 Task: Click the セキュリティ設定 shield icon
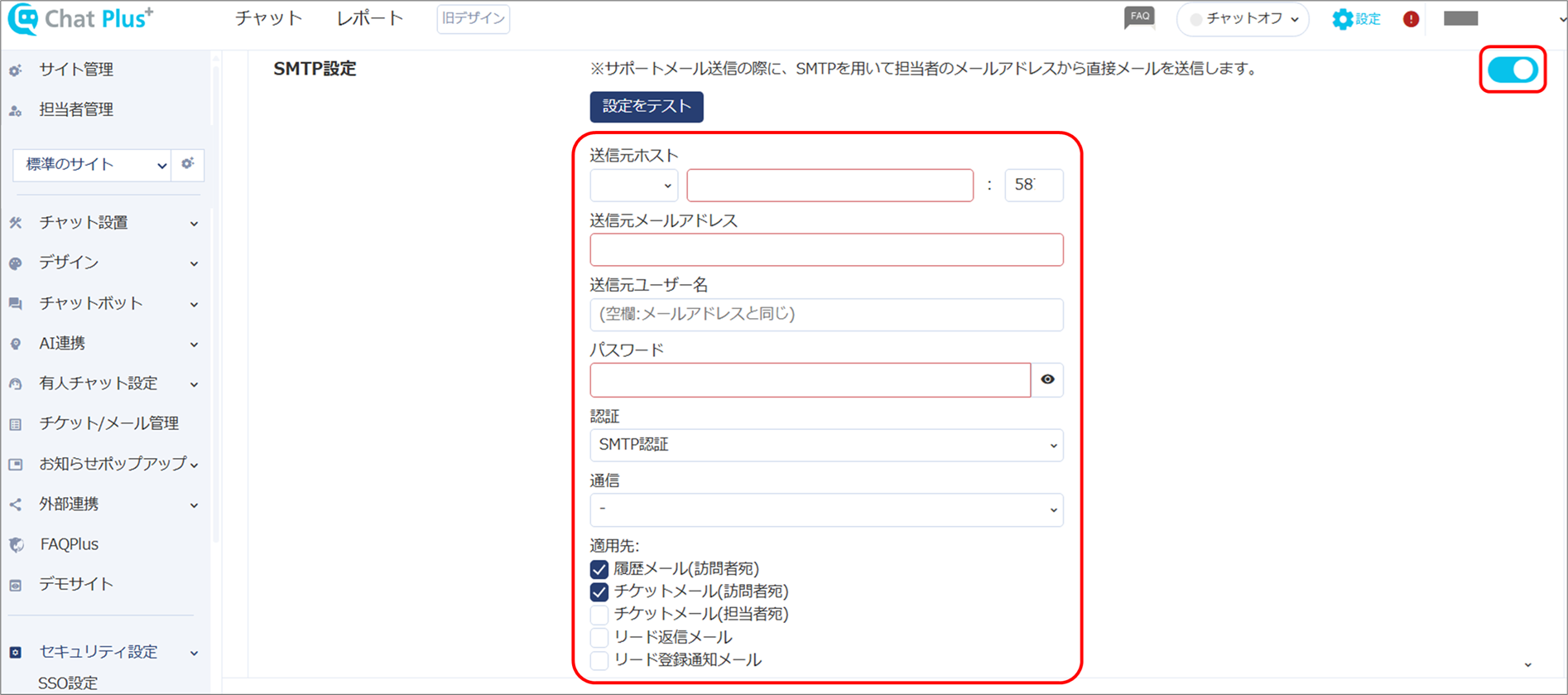(x=16, y=653)
